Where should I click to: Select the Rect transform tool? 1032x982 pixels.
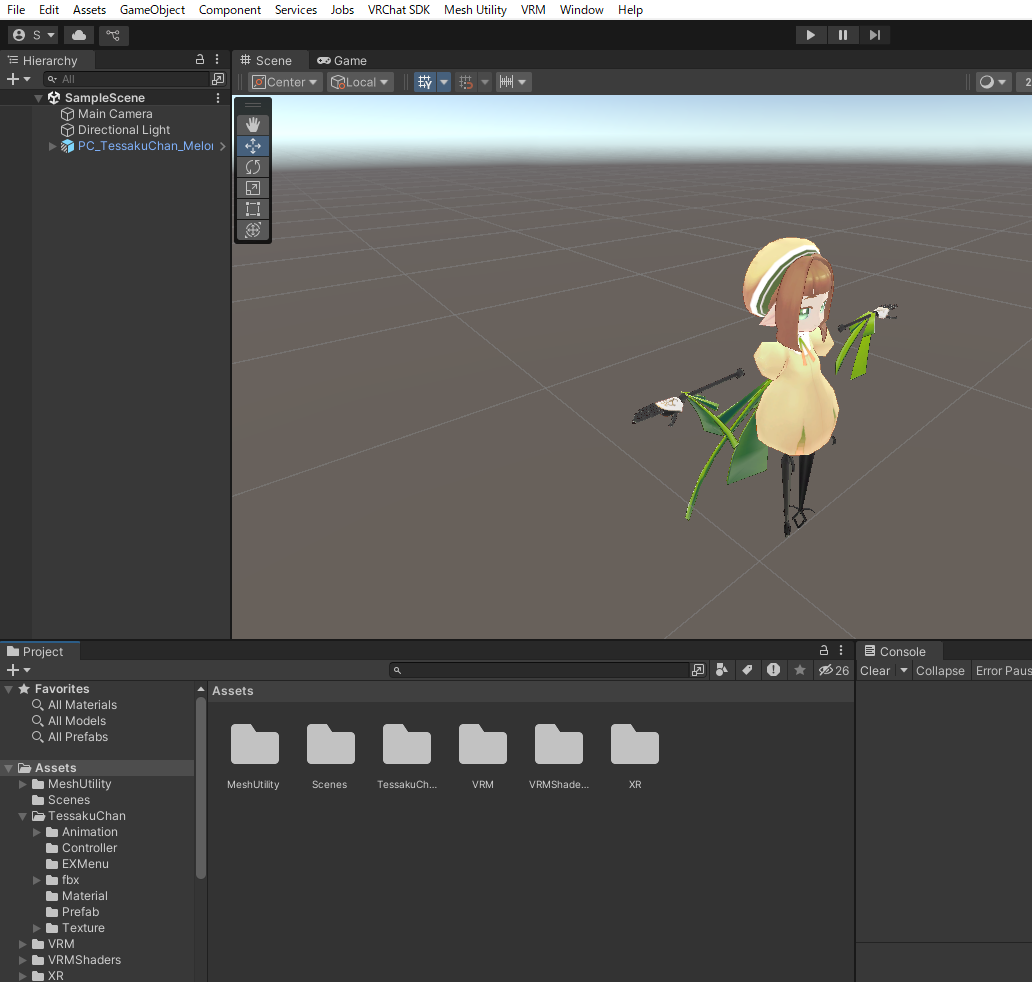253,208
